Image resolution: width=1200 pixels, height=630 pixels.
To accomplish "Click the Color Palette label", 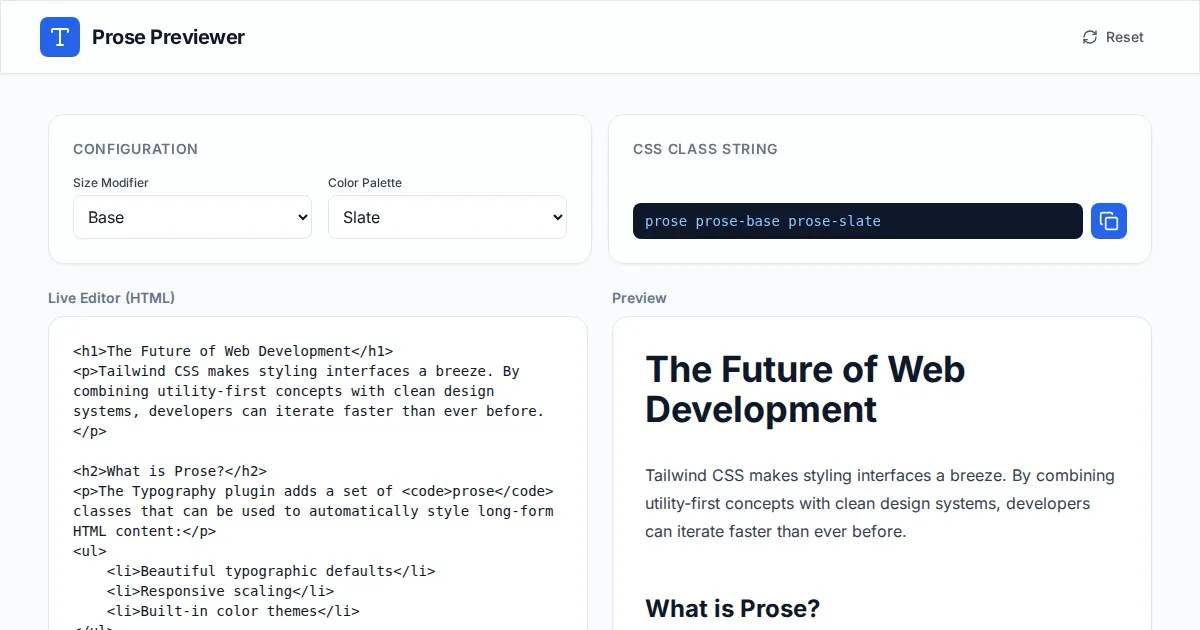I will coord(364,183).
